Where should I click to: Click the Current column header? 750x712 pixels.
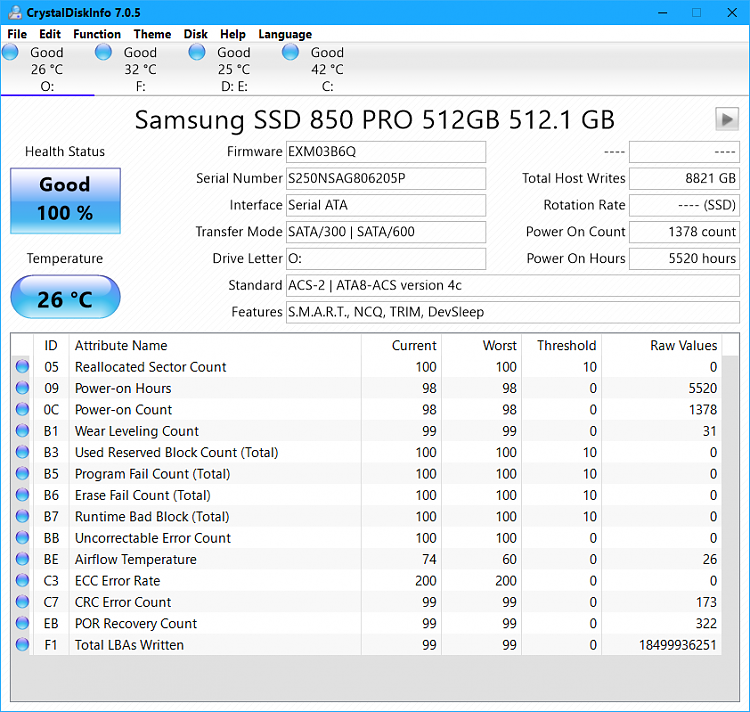401,345
